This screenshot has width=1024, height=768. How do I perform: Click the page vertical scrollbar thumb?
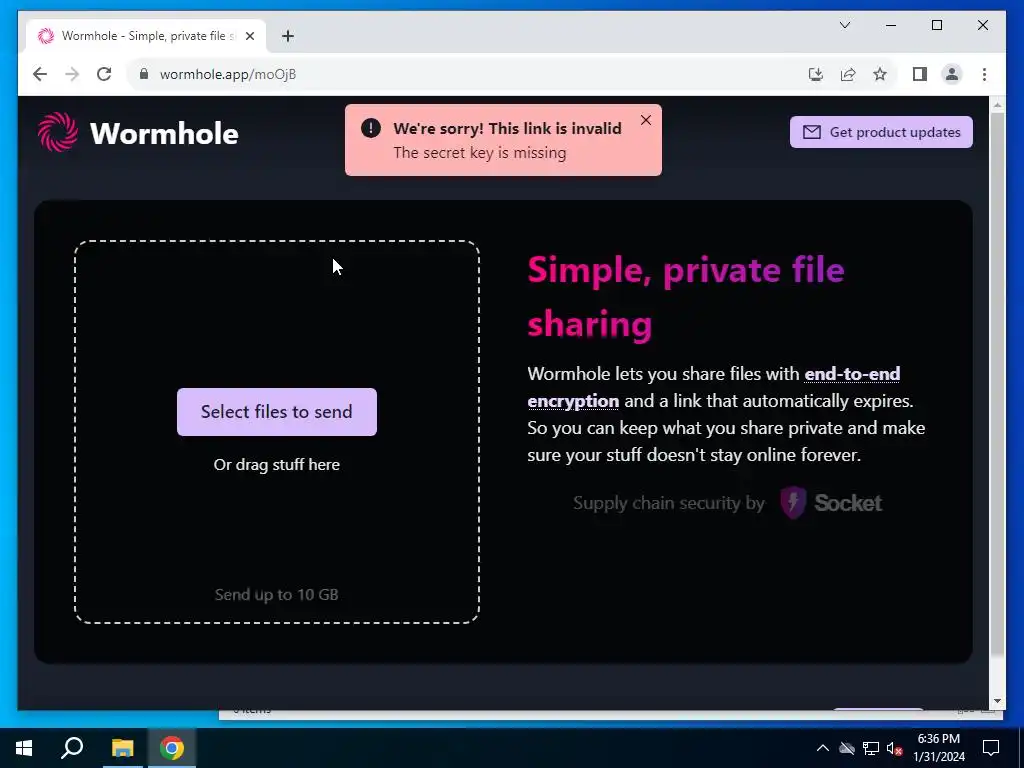(x=997, y=383)
